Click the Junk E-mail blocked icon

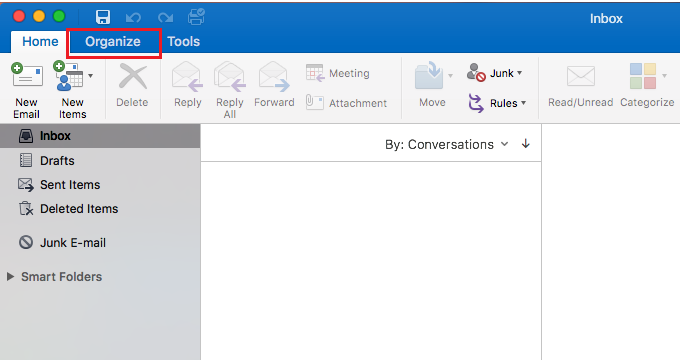(26, 242)
